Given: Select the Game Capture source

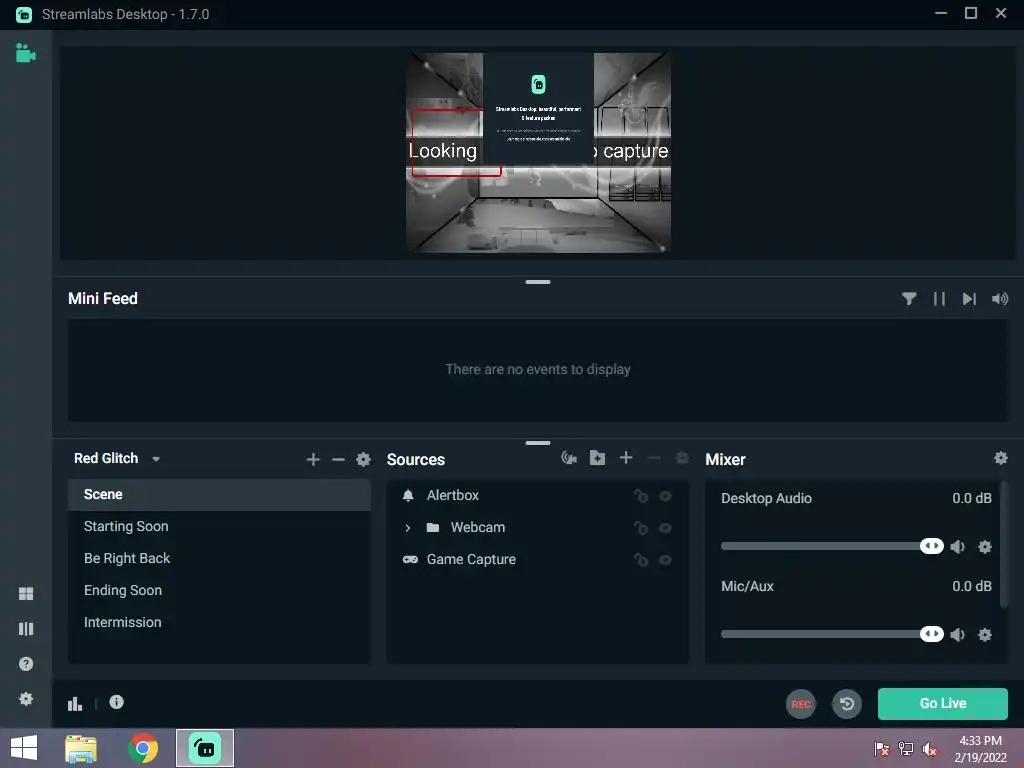Looking at the screenshot, I should [x=537, y=560].
